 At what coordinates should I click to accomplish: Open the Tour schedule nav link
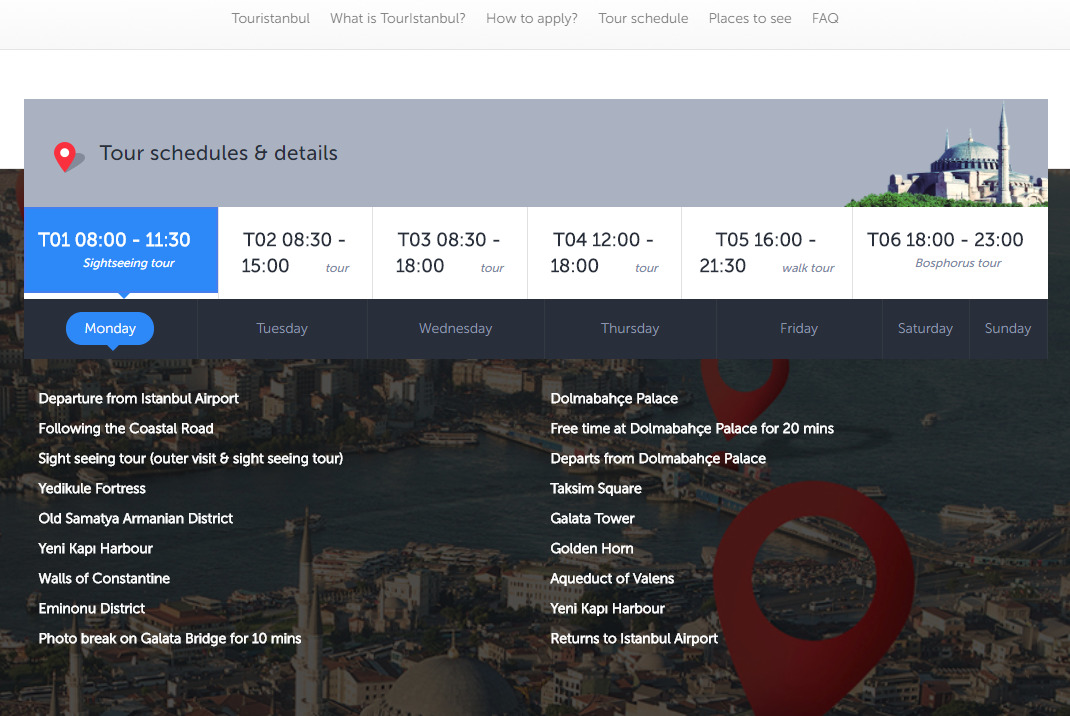pos(643,18)
